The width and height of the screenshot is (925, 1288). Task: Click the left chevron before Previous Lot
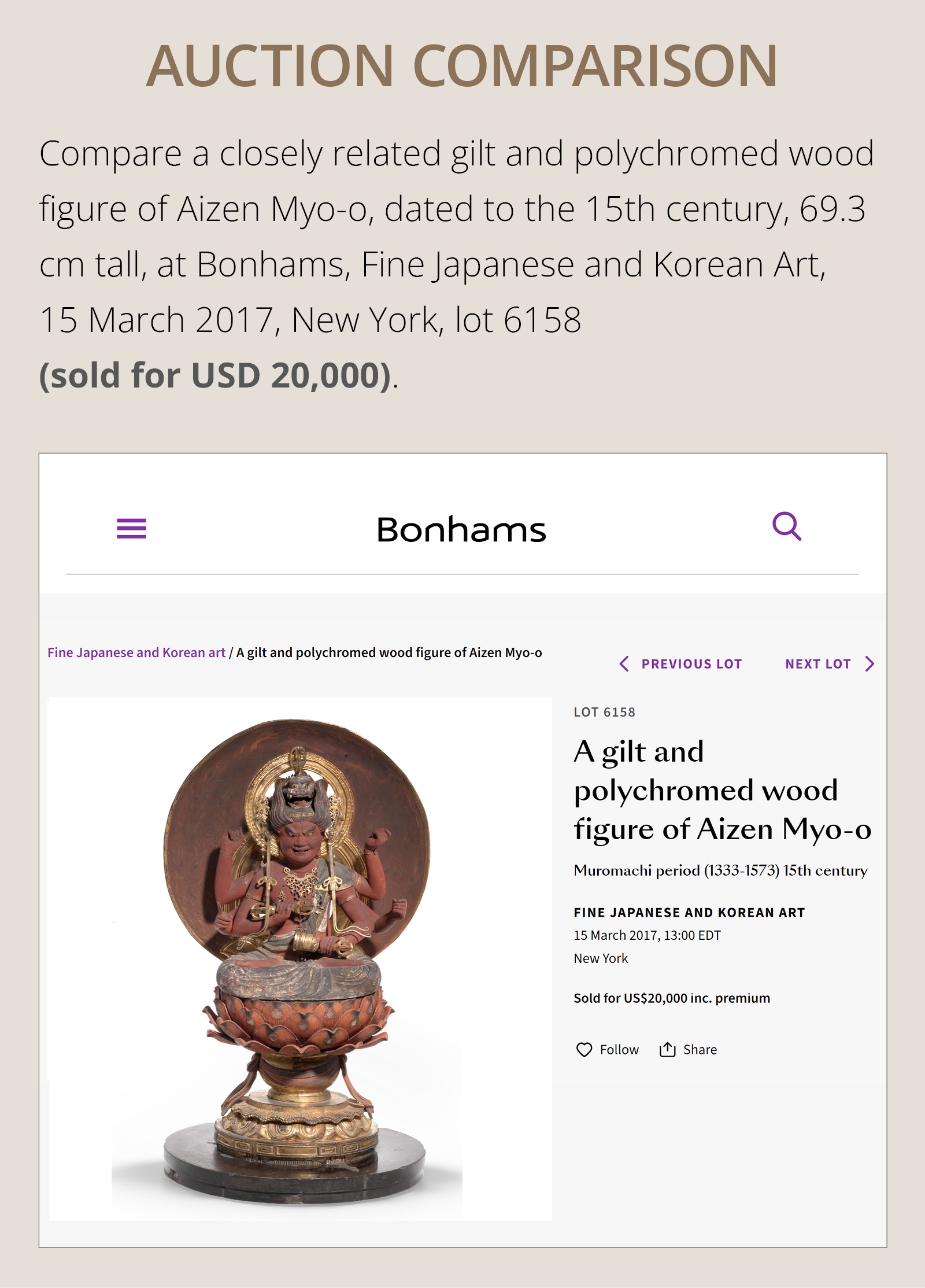coord(624,664)
